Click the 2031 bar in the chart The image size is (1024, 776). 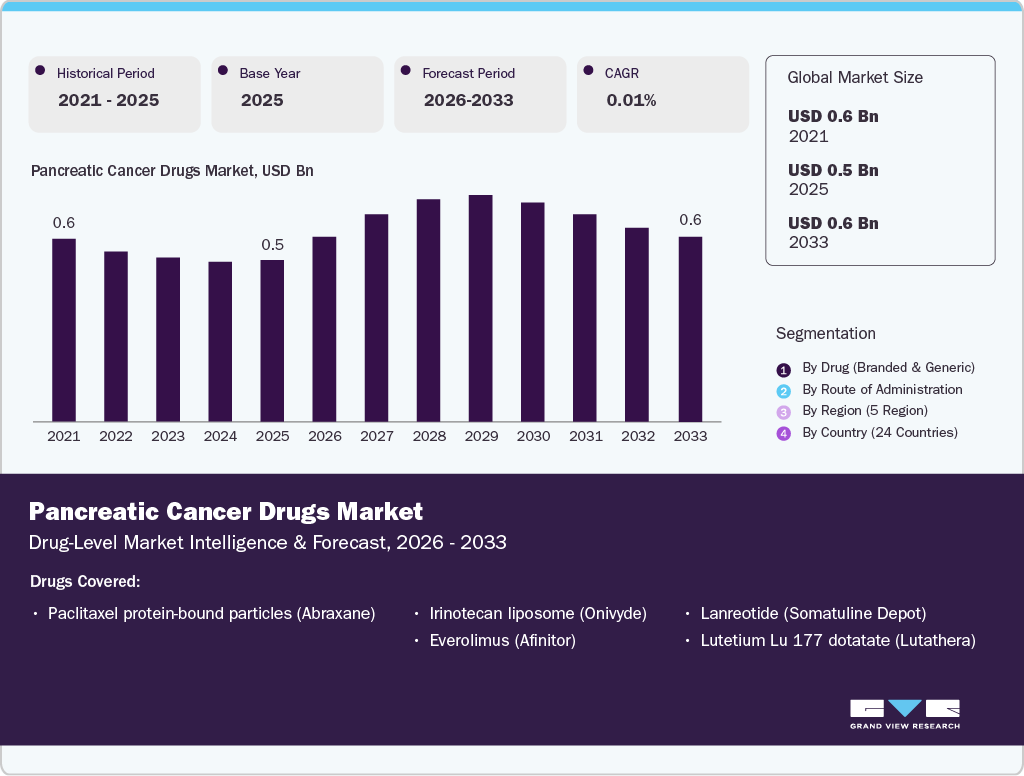point(584,317)
